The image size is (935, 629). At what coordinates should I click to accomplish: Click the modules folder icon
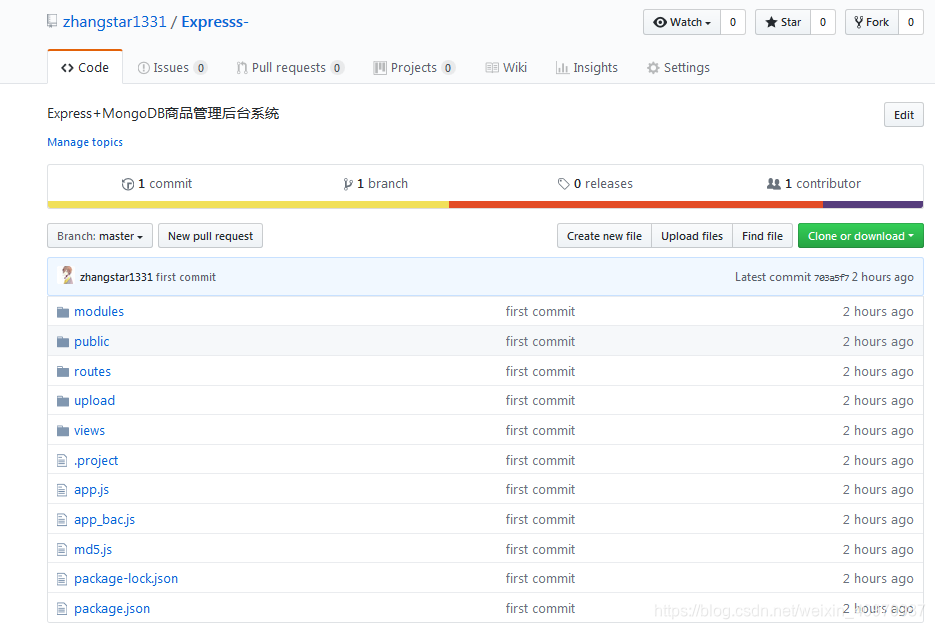click(x=63, y=312)
